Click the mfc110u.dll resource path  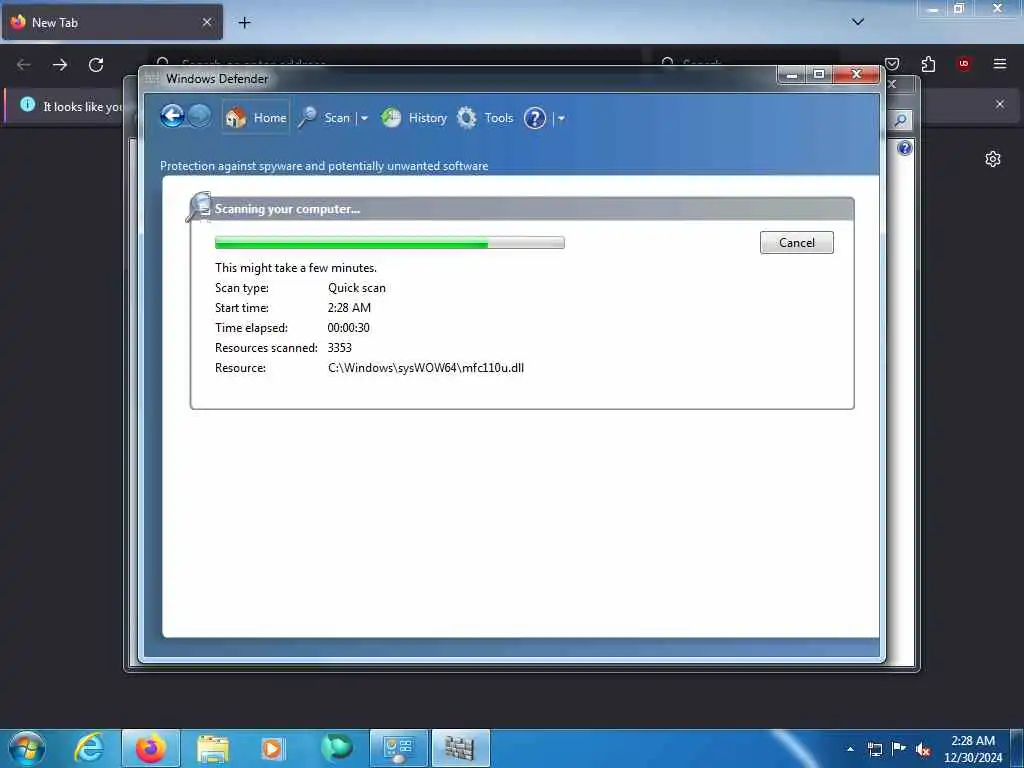pyautogui.click(x=426, y=368)
